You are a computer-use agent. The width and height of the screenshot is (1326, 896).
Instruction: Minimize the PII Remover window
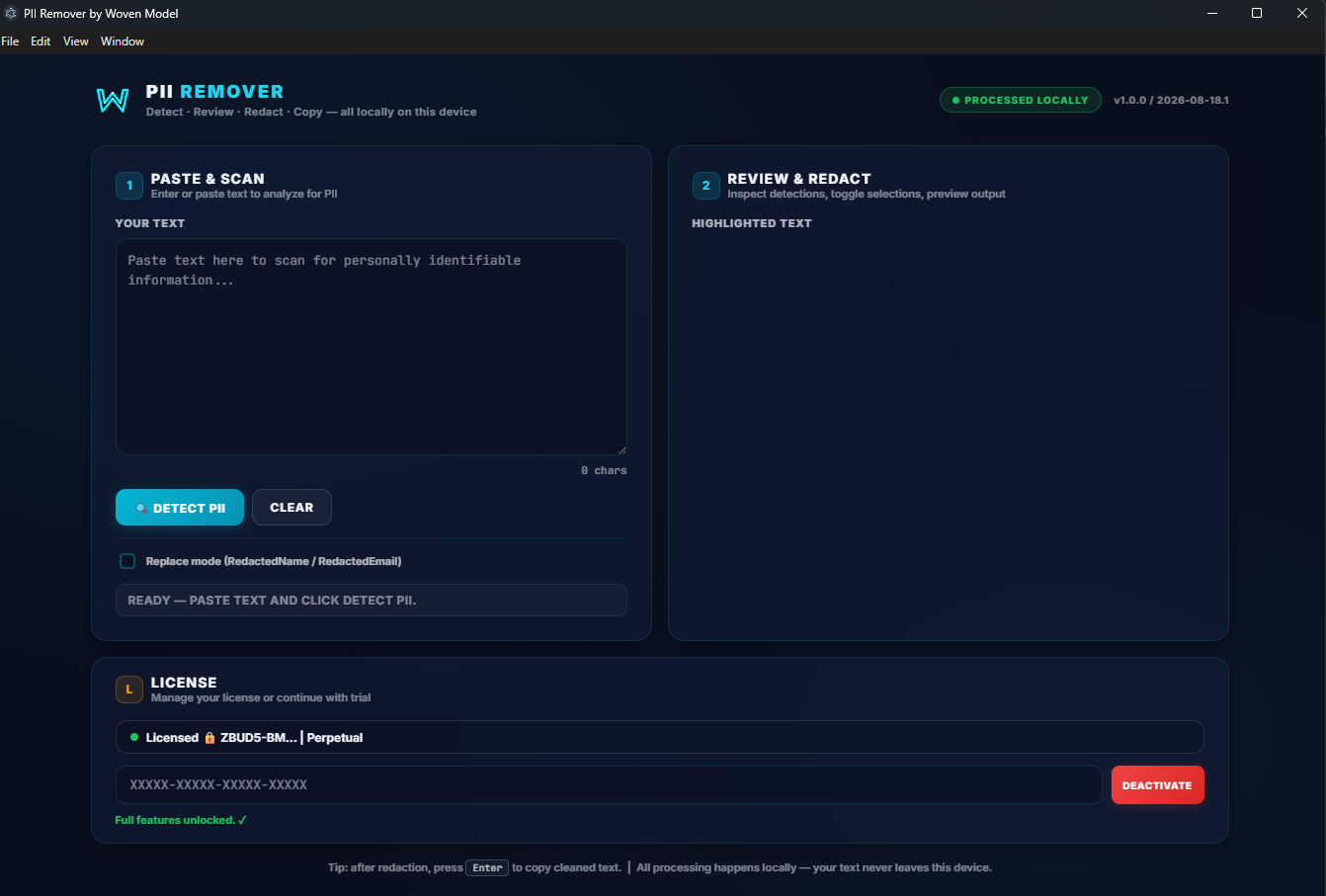click(x=1212, y=14)
